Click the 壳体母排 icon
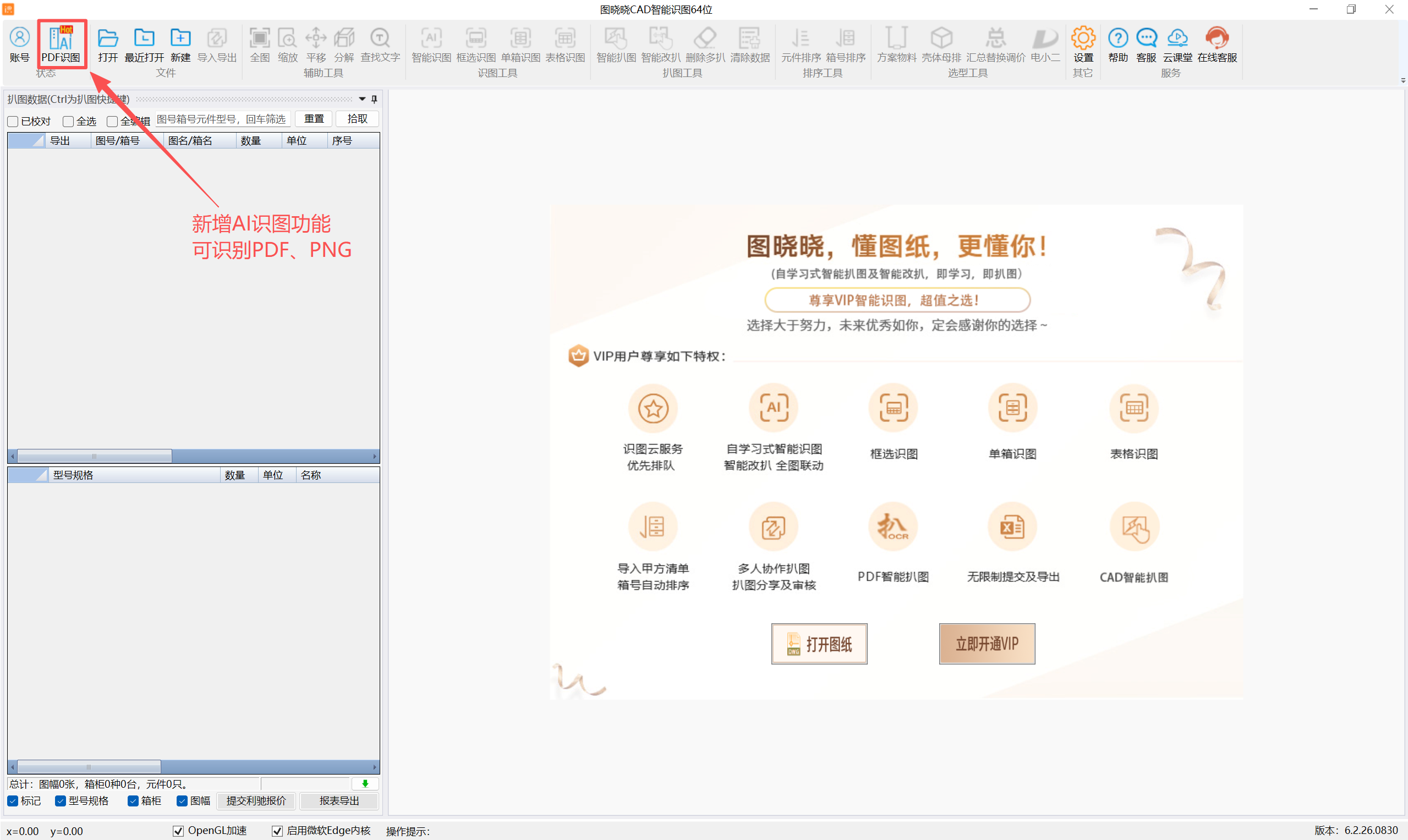Screen dimensions: 1408x840 (941, 44)
